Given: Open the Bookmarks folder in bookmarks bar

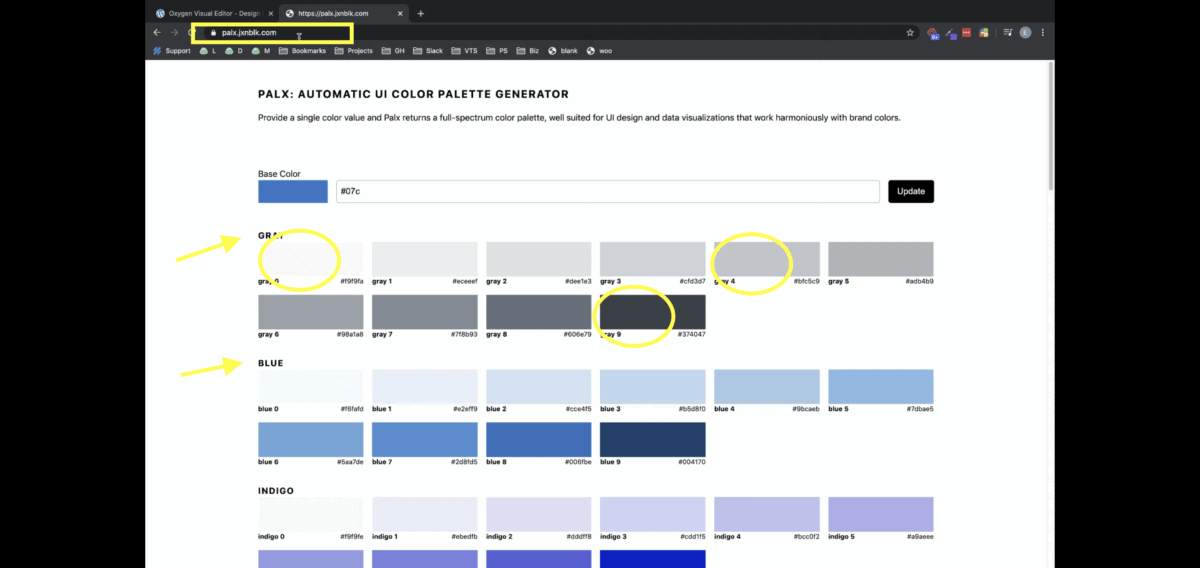Looking at the screenshot, I should [302, 50].
